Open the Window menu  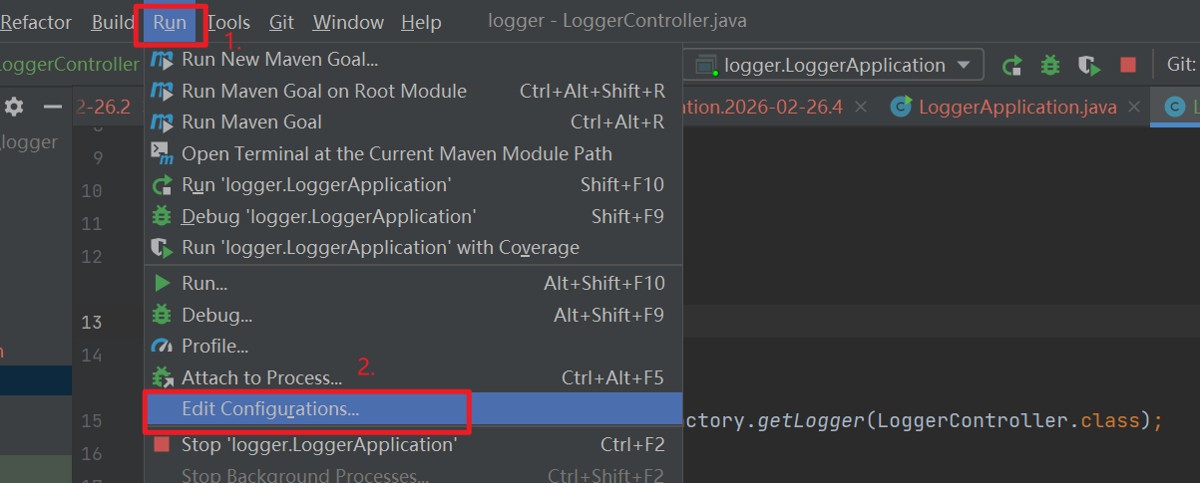tap(348, 22)
